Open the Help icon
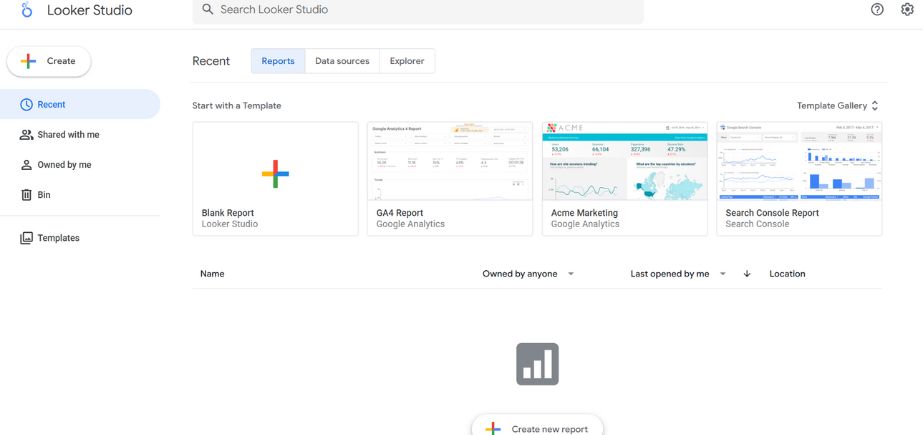This screenshot has height=435, width=923. click(x=877, y=9)
